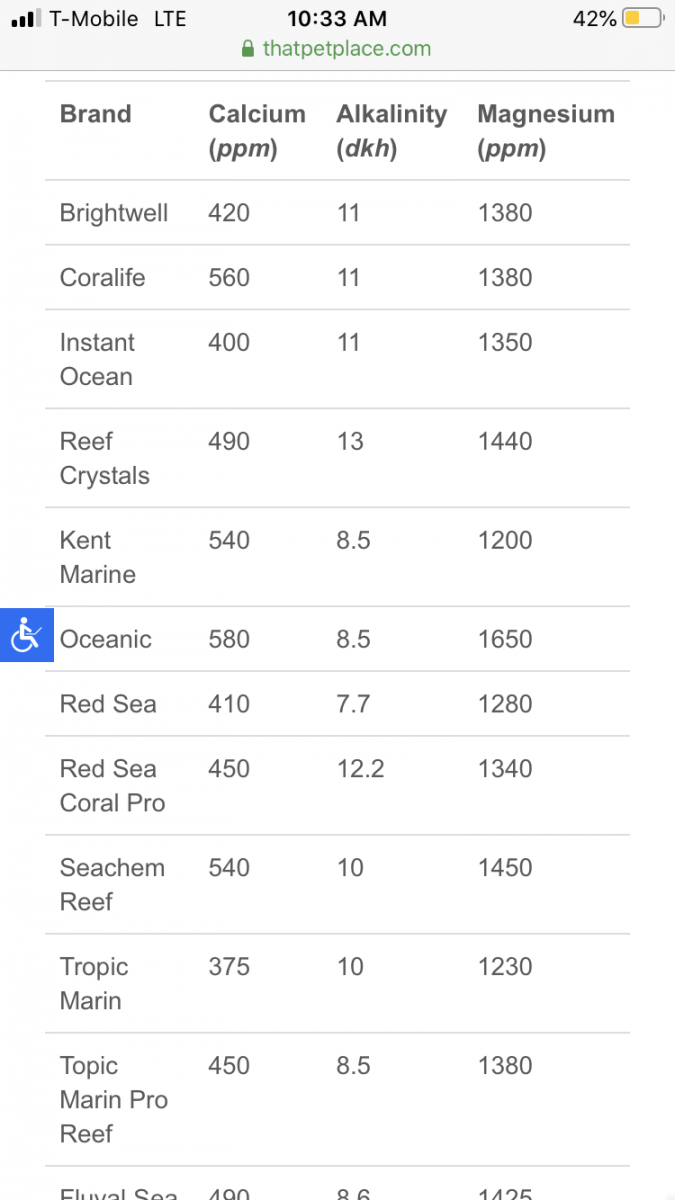Select the Brand column header
The height and width of the screenshot is (1200, 675).
click(95, 114)
